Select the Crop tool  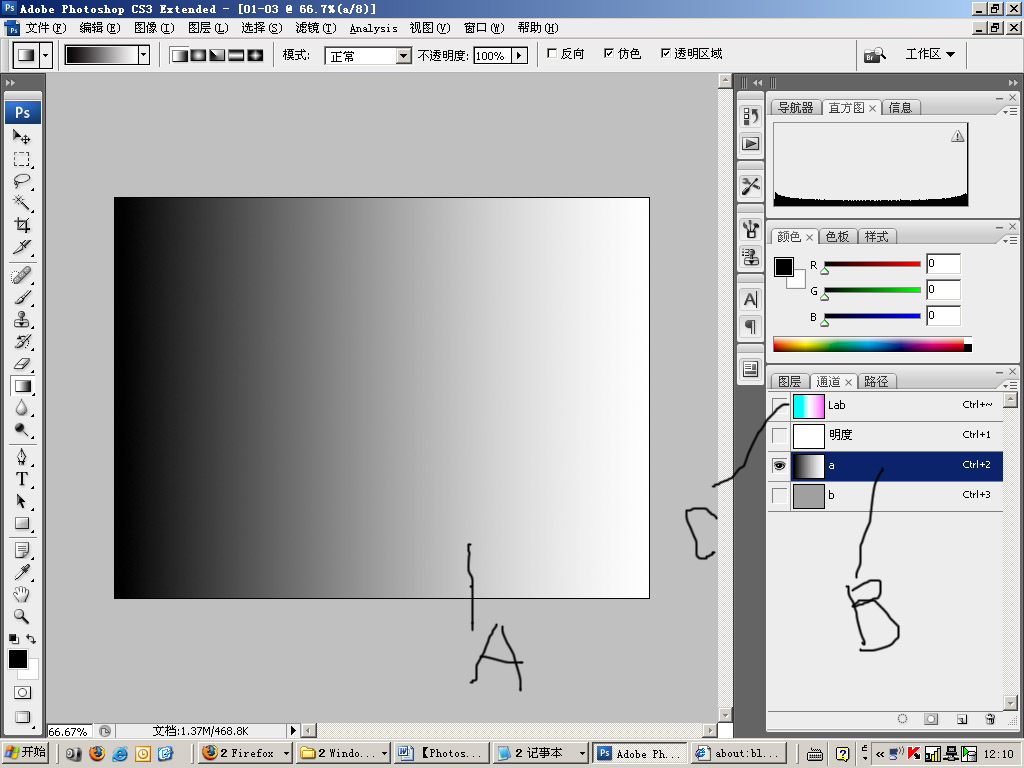(22, 225)
